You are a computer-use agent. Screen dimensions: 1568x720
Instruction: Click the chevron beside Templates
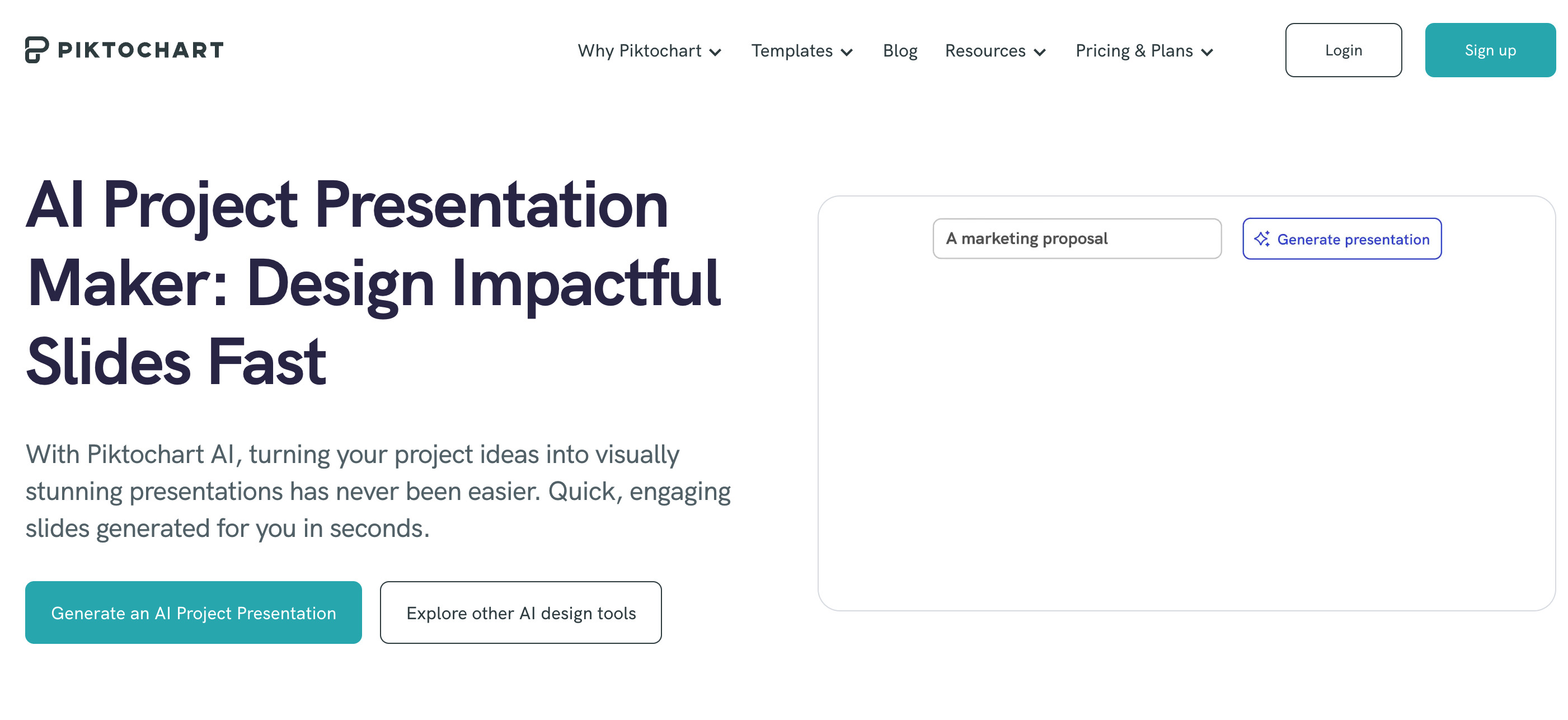(x=847, y=53)
